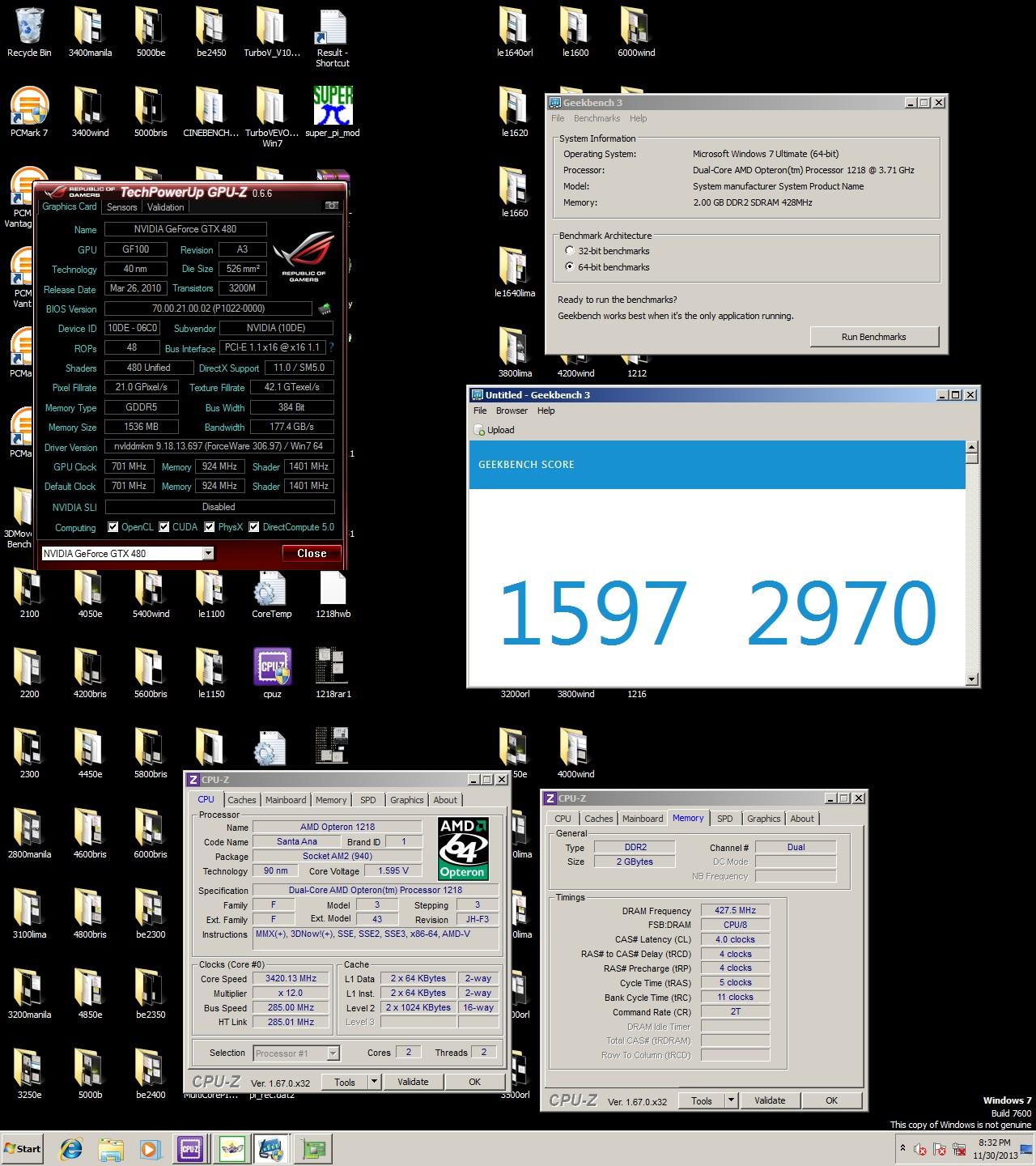The width and height of the screenshot is (1036, 1166).
Task: Toggle the CUDA checkbox in GPU-Z
Action: [x=164, y=527]
